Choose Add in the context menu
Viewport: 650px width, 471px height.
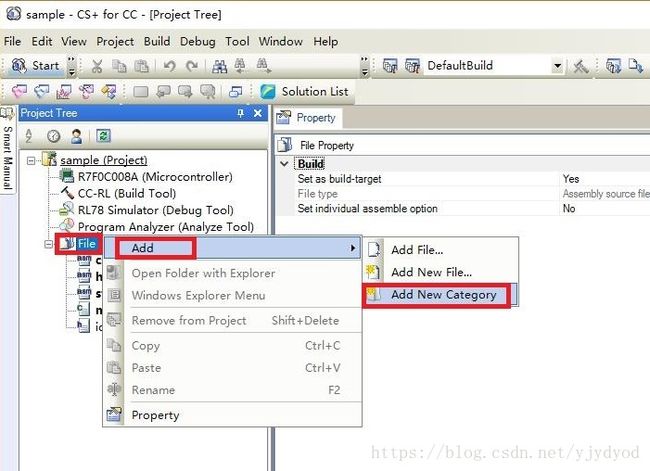point(232,248)
